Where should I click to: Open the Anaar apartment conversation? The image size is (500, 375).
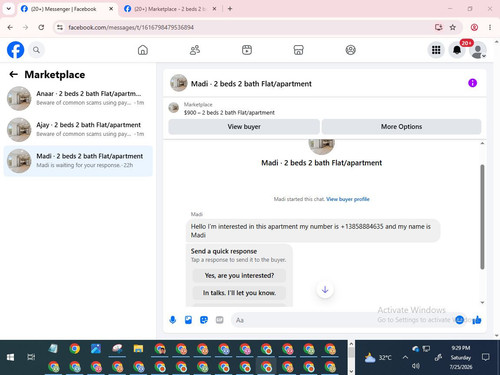point(78,98)
